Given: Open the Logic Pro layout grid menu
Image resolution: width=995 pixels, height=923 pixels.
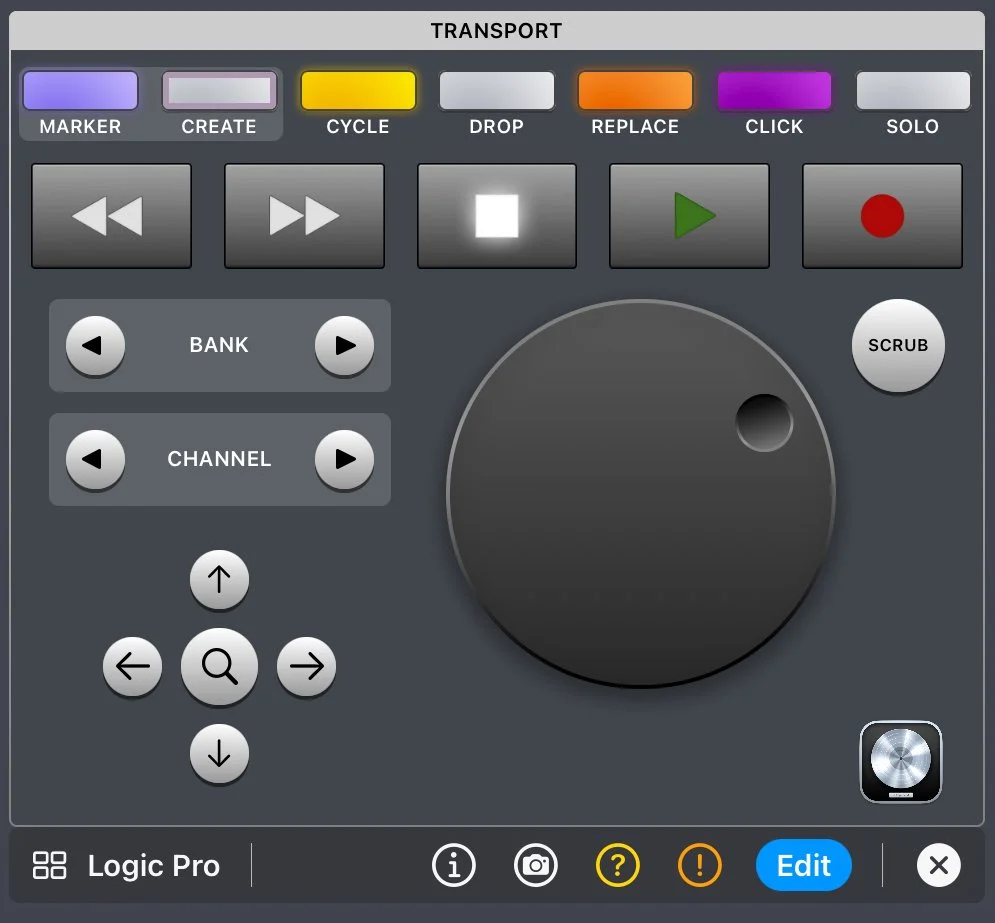Looking at the screenshot, I should pyautogui.click(x=49, y=866).
